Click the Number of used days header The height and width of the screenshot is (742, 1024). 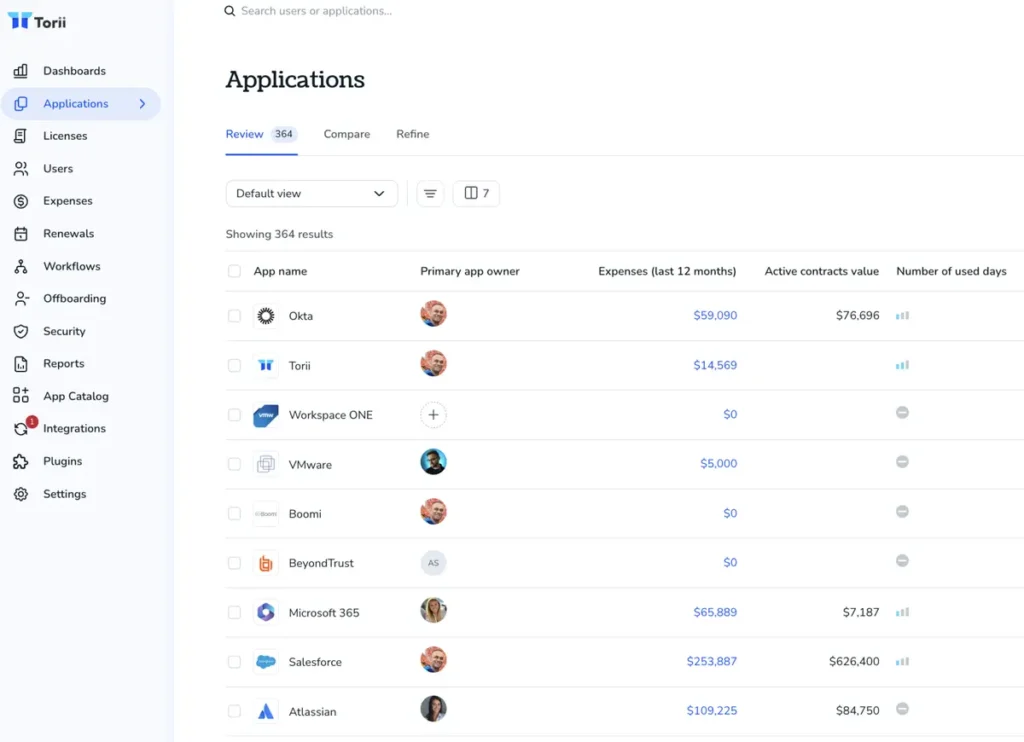click(951, 271)
